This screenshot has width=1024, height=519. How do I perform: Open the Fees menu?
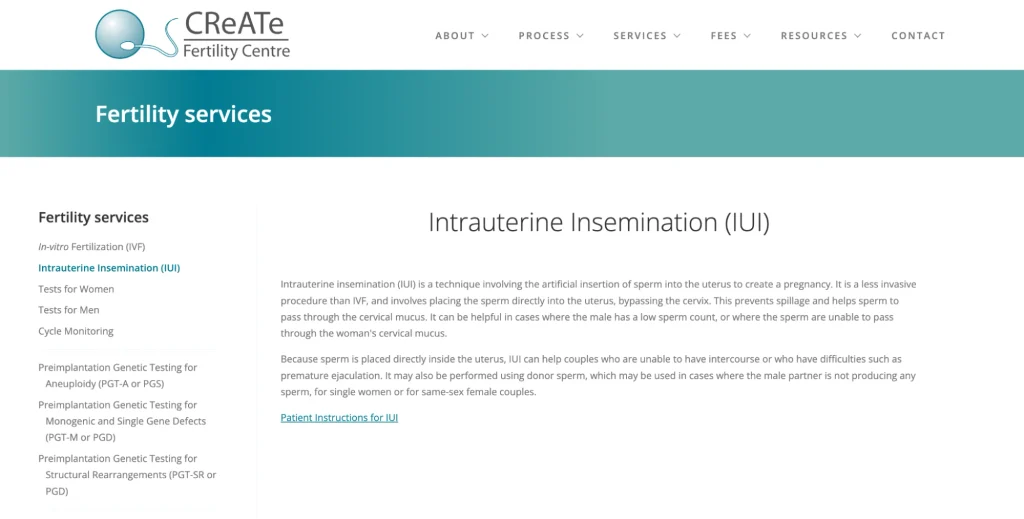coord(724,36)
